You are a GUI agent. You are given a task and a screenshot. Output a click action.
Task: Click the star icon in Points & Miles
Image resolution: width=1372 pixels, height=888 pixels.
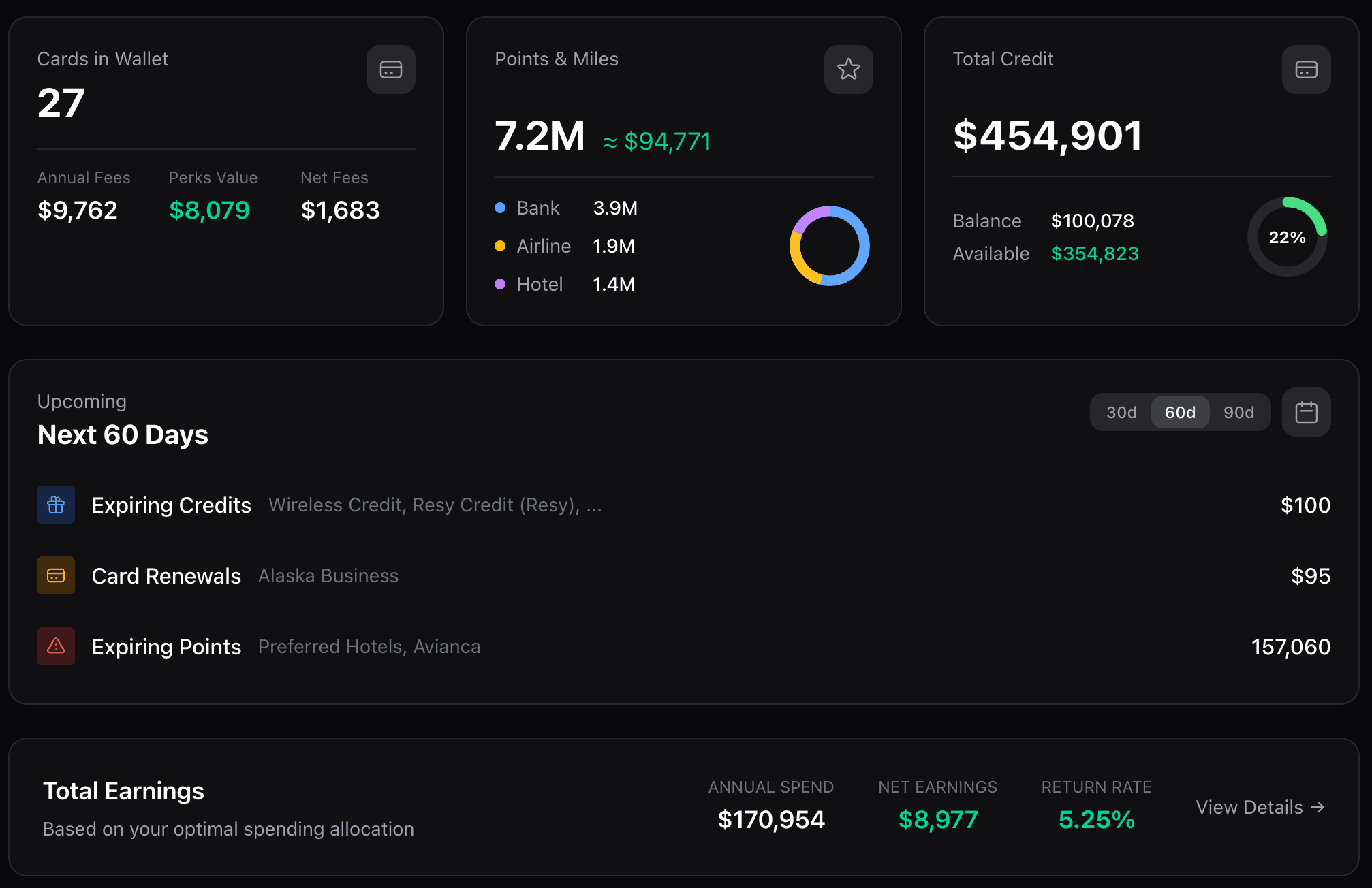pos(848,69)
